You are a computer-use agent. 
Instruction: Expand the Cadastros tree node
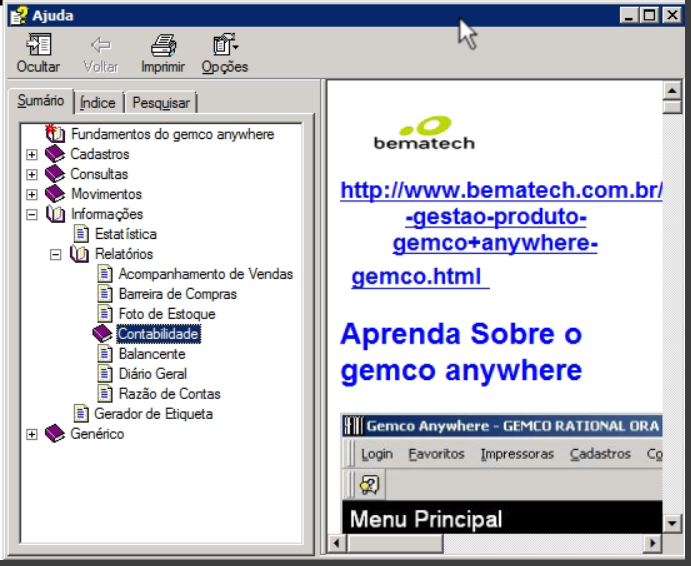pos(31,154)
